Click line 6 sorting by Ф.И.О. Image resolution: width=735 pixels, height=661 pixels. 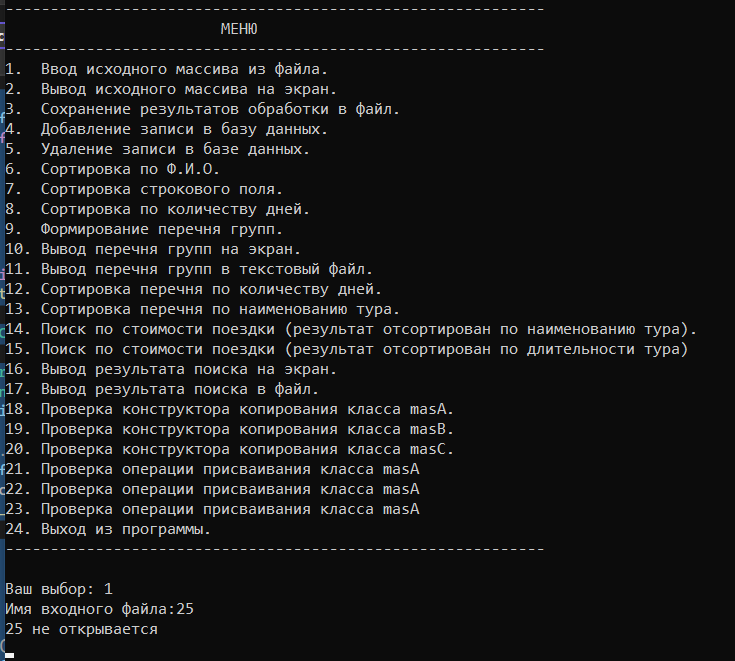click(112, 169)
